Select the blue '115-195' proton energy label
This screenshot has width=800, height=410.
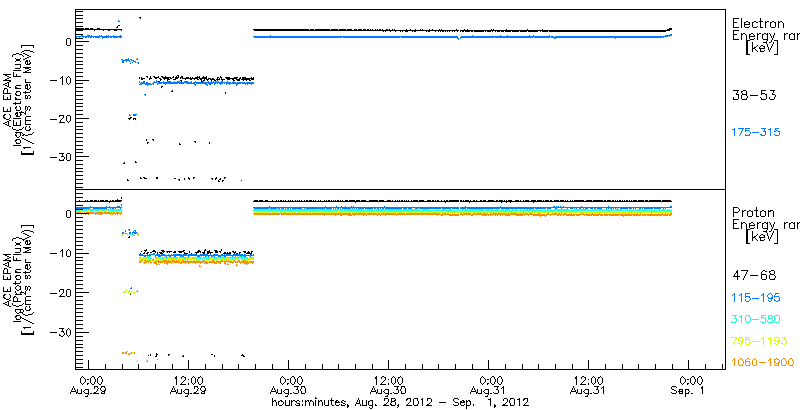click(756, 298)
